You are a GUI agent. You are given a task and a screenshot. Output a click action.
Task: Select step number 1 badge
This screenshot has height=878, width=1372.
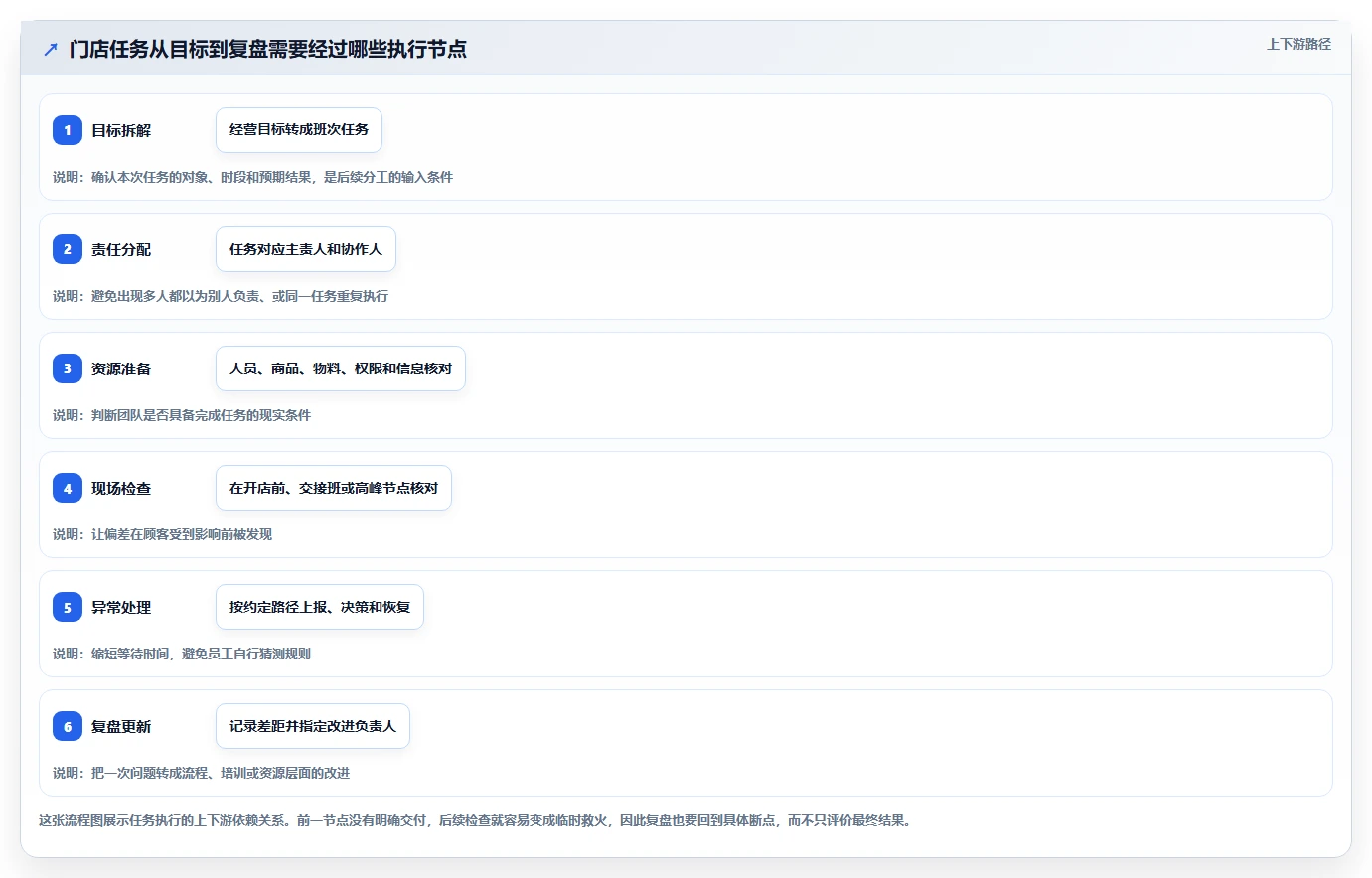point(68,130)
